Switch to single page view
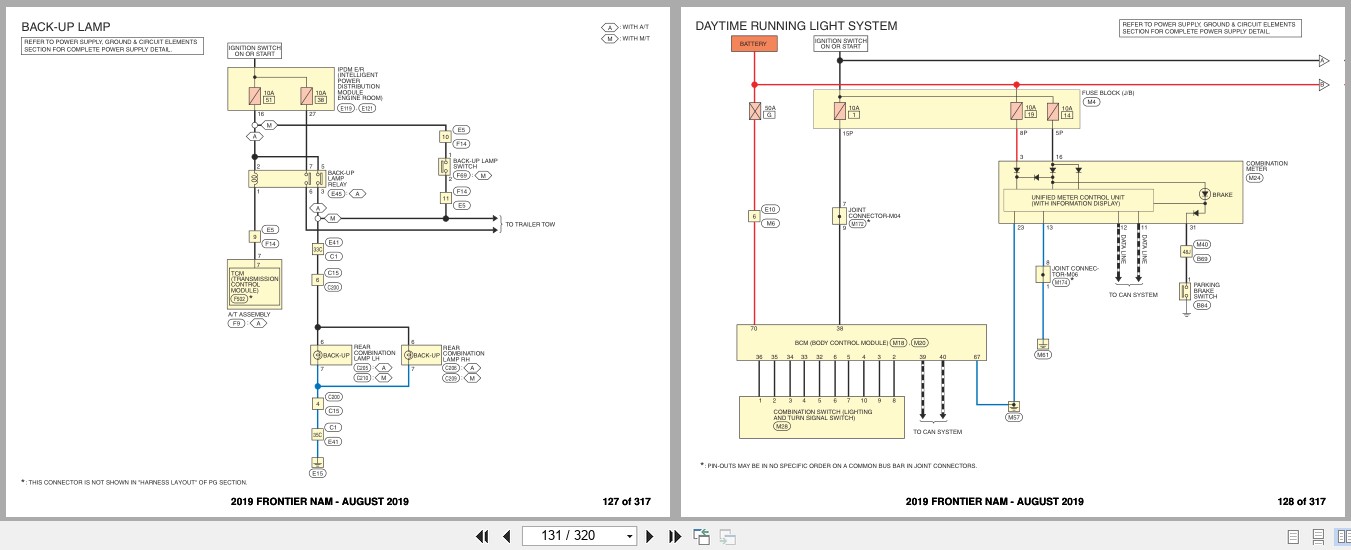Image resolution: width=1351 pixels, height=550 pixels. [1293, 537]
